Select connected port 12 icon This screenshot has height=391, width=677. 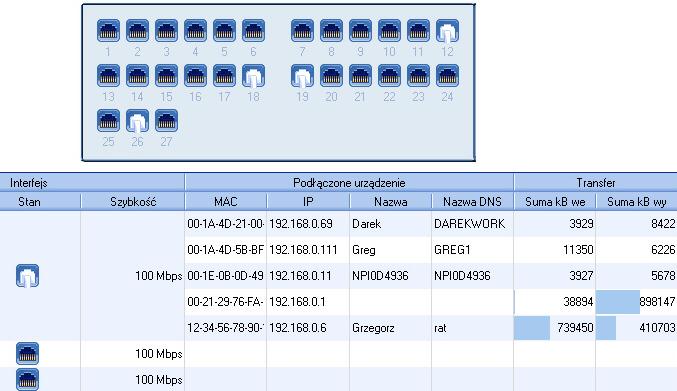coord(447,31)
